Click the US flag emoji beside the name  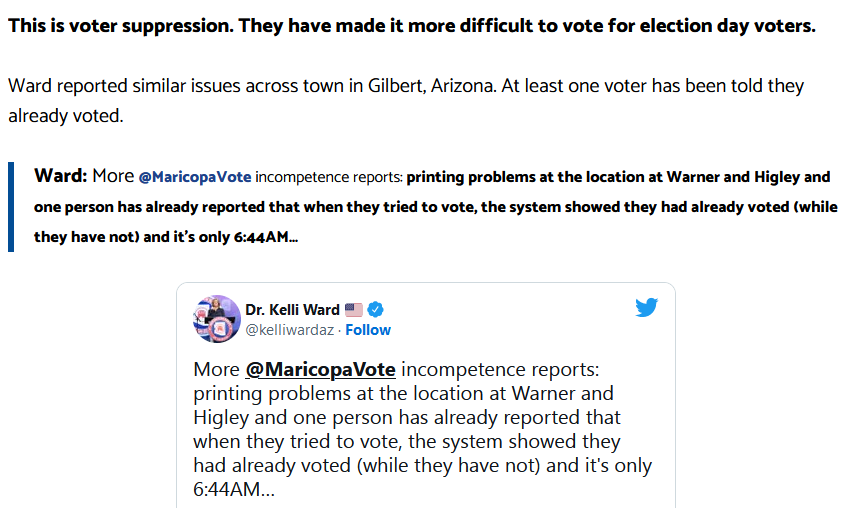click(x=354, y=310)
